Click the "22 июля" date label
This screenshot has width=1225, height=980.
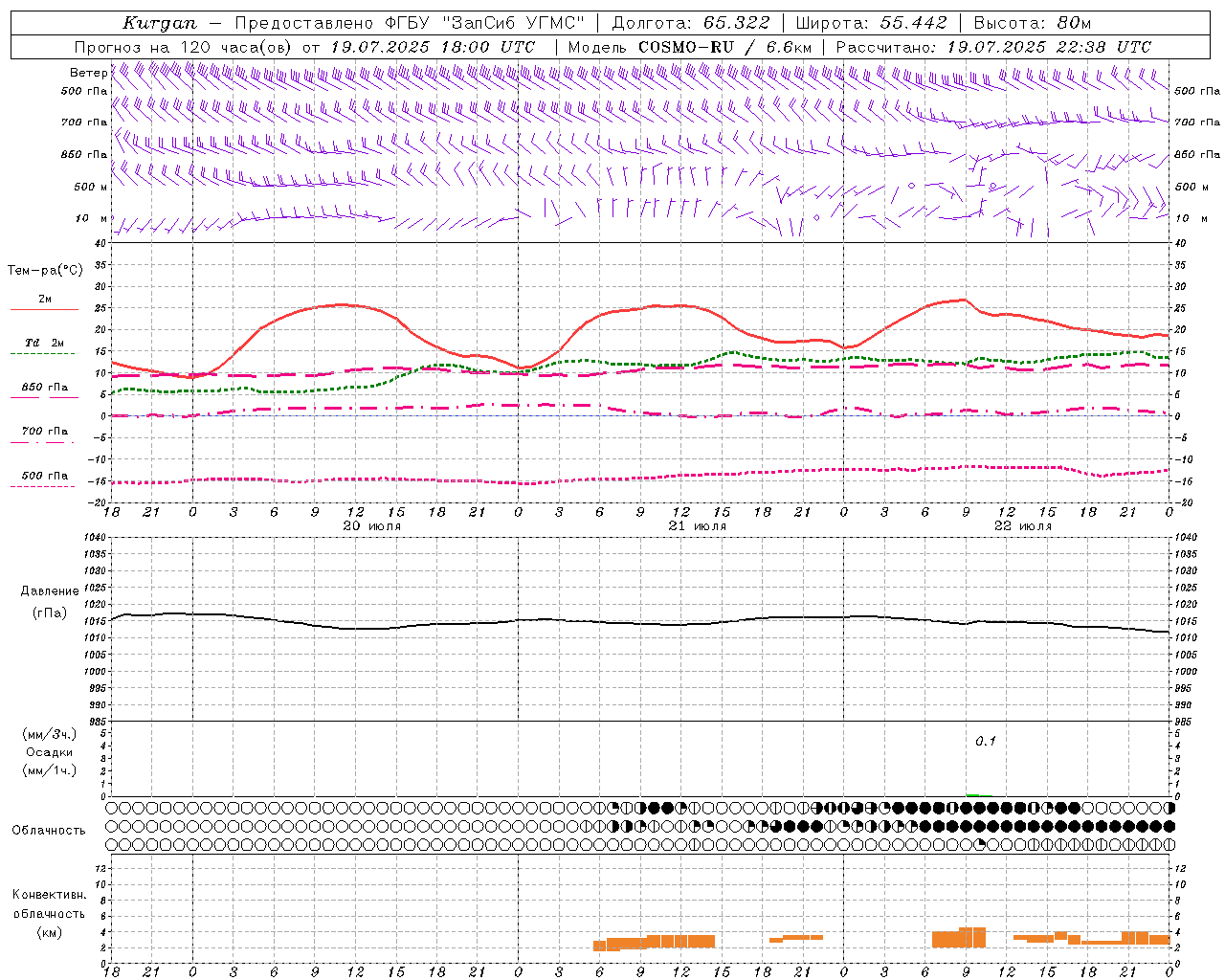[1023, 526]
